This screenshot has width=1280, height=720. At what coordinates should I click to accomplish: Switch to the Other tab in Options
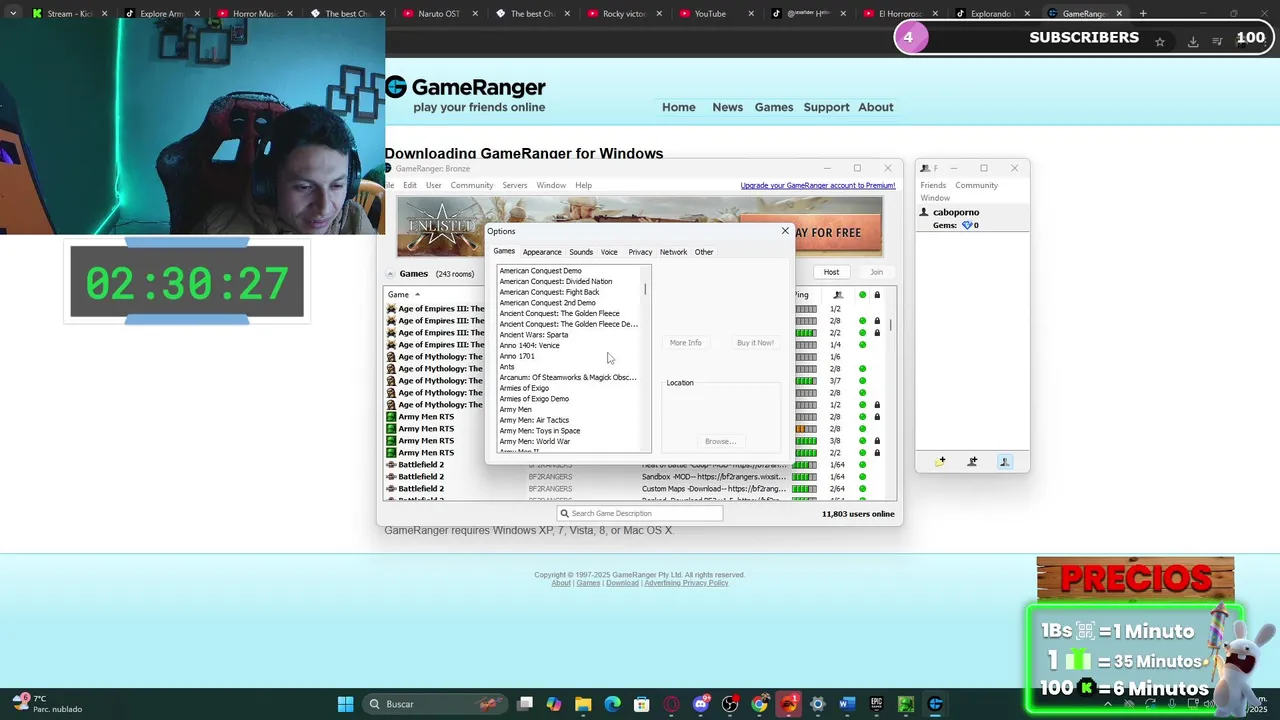(704, 252)
